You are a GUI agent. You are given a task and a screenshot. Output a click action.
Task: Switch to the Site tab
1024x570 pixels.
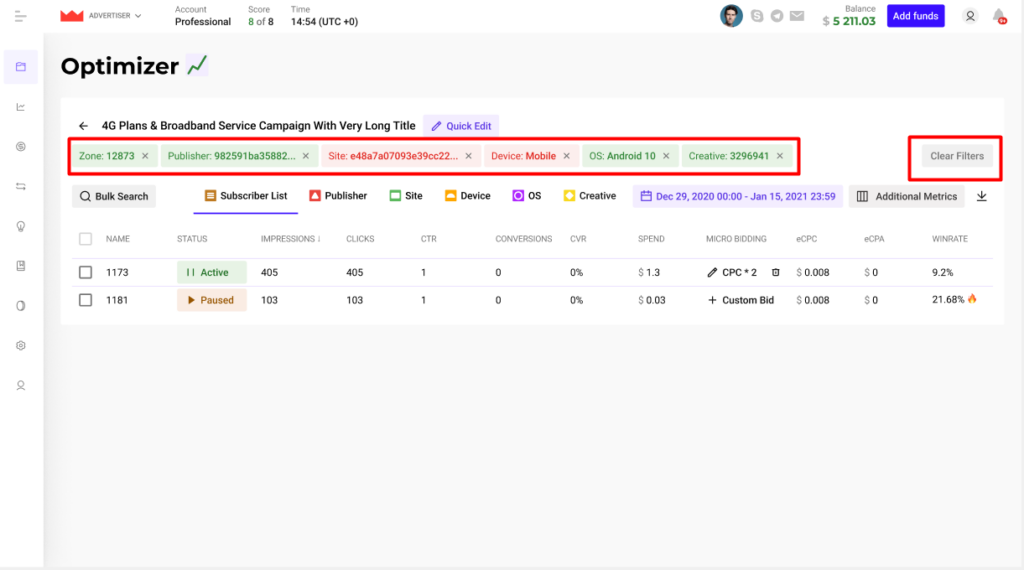click(406, 196)
